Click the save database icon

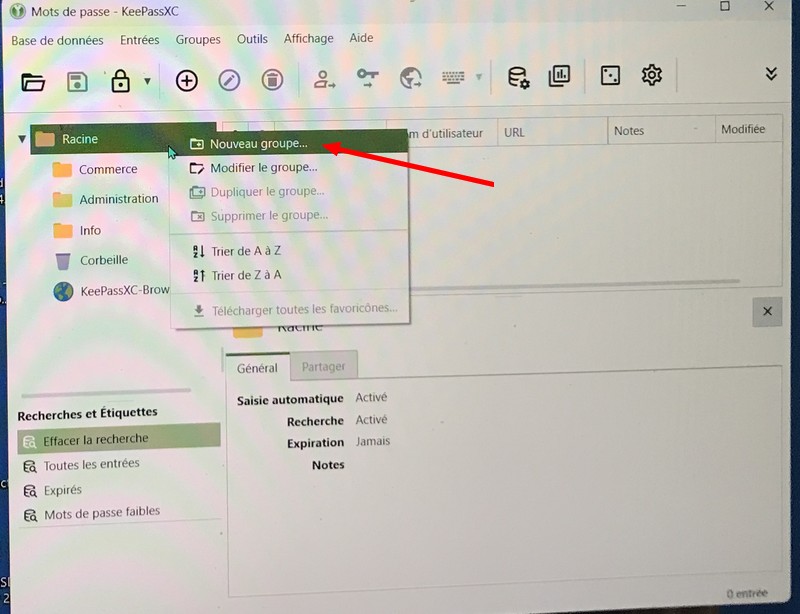click(x=77, y=81)
